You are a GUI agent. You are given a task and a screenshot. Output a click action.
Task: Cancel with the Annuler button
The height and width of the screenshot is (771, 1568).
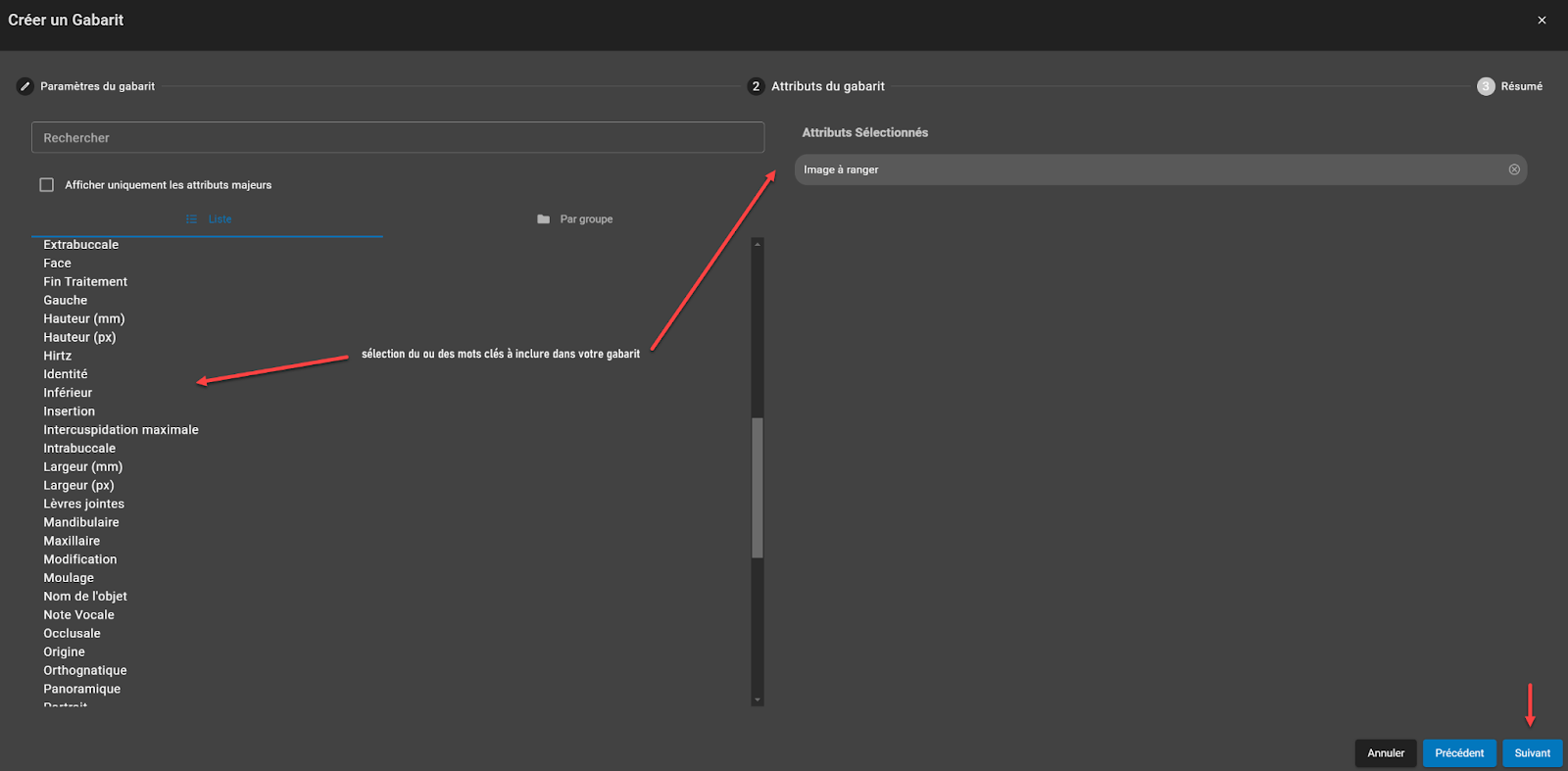[1386, 753]
